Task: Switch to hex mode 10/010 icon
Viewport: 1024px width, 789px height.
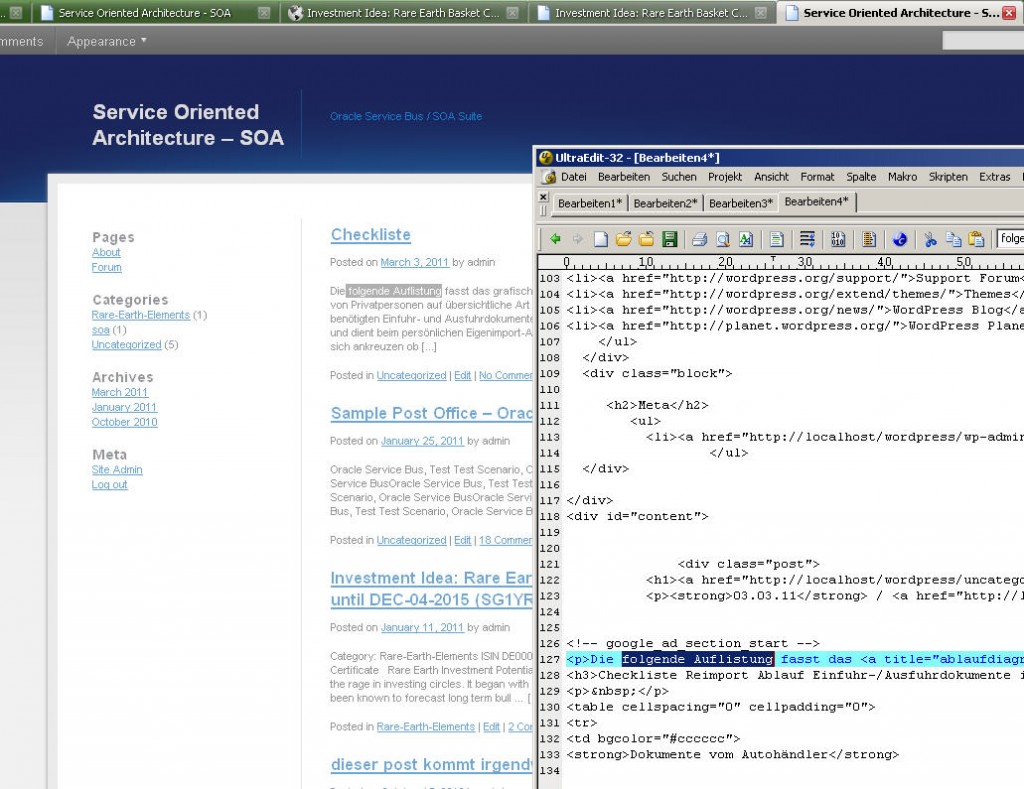Action: click(x=838, y=239)
